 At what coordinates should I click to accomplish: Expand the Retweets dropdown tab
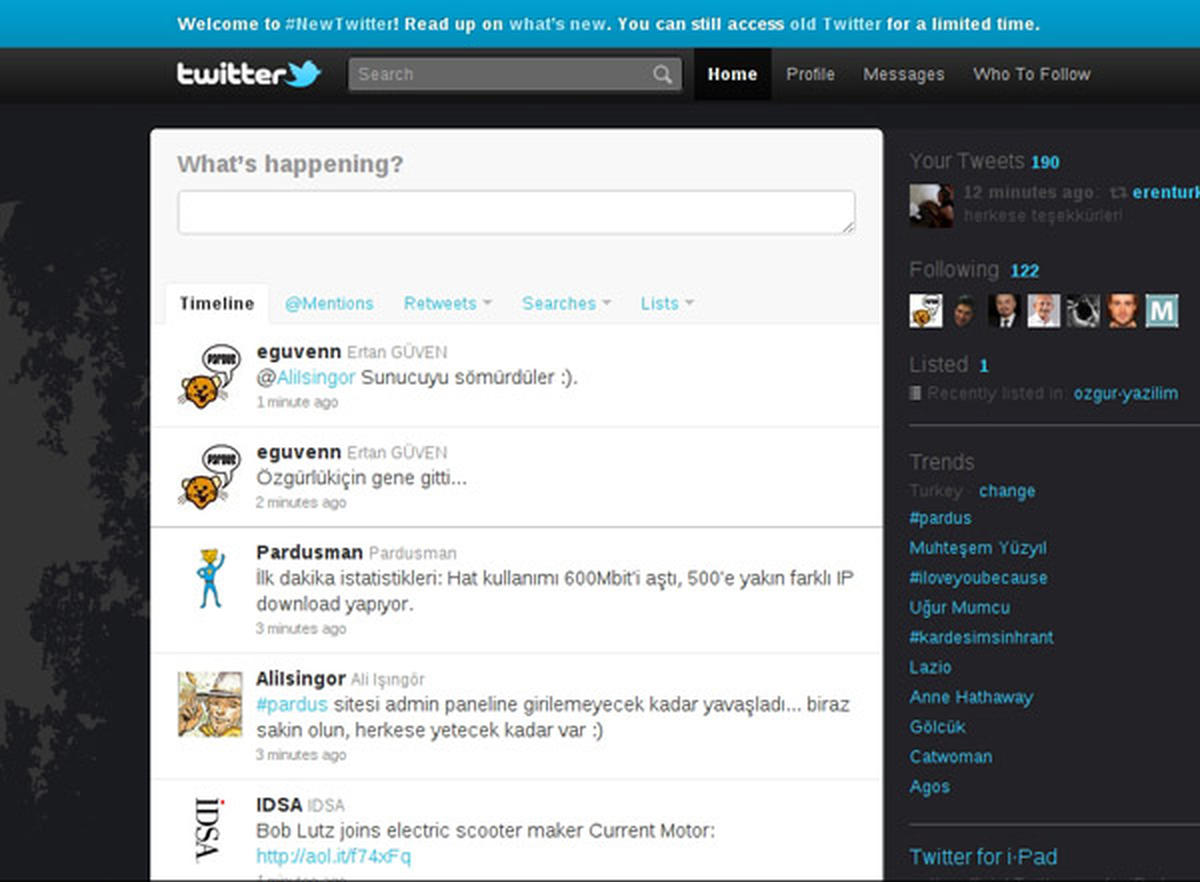coord(447,303)
